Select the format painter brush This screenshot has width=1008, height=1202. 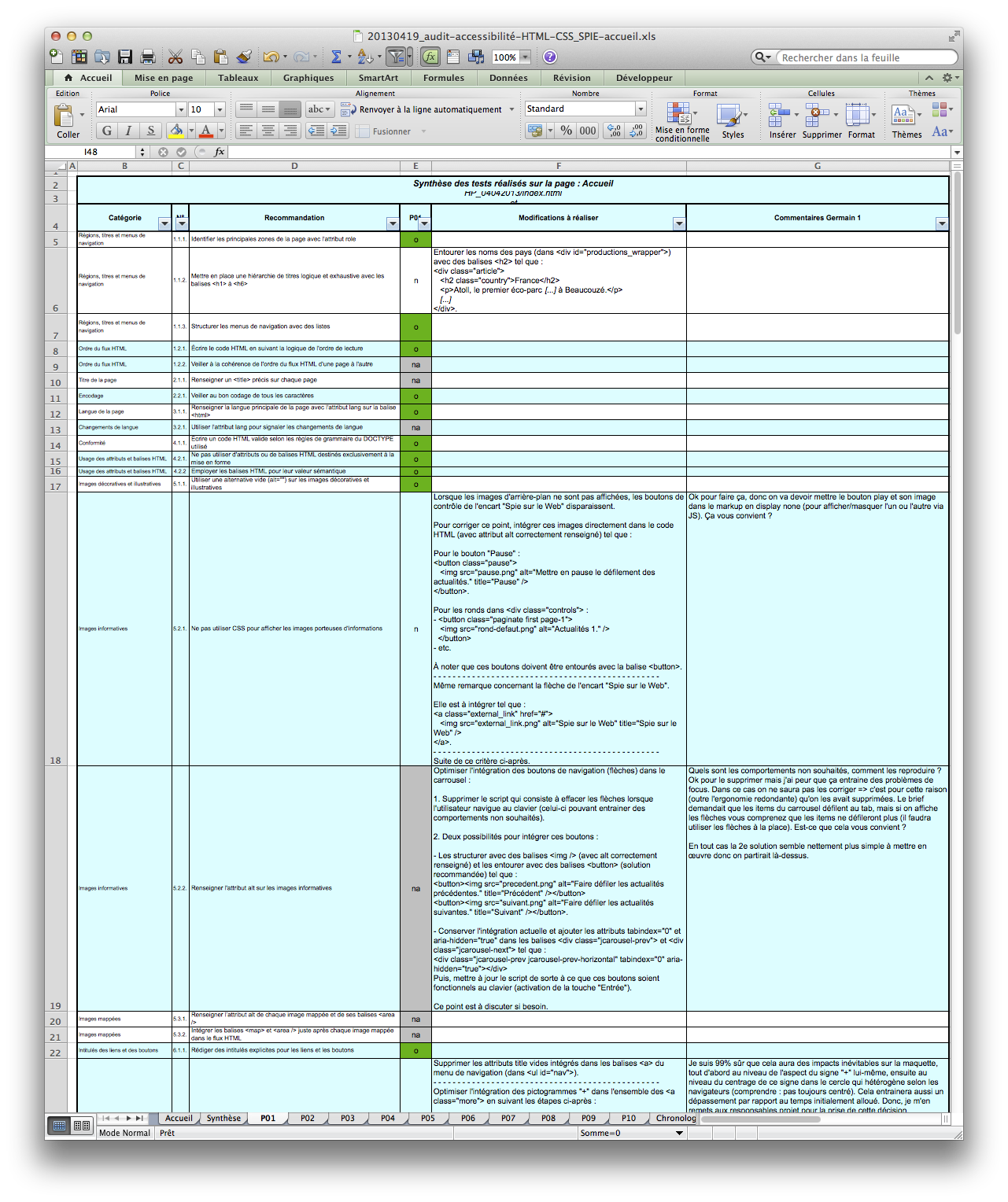(x=244, y=57)
